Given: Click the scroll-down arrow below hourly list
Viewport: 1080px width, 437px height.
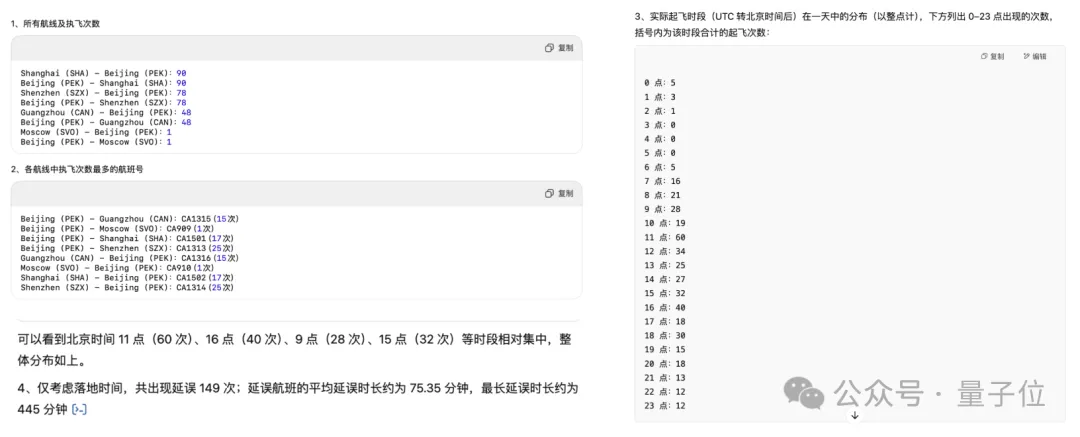Looking at the screenshot, I should point(854,415).
